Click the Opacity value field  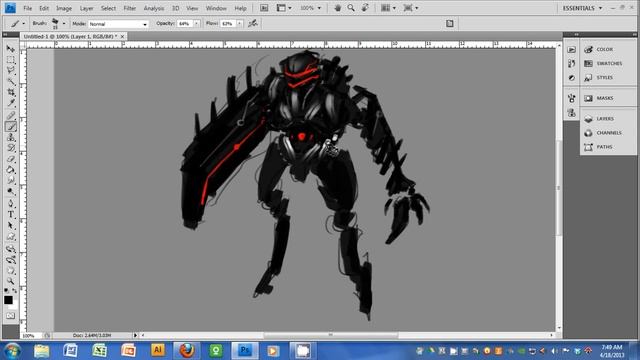pos(184,24)
